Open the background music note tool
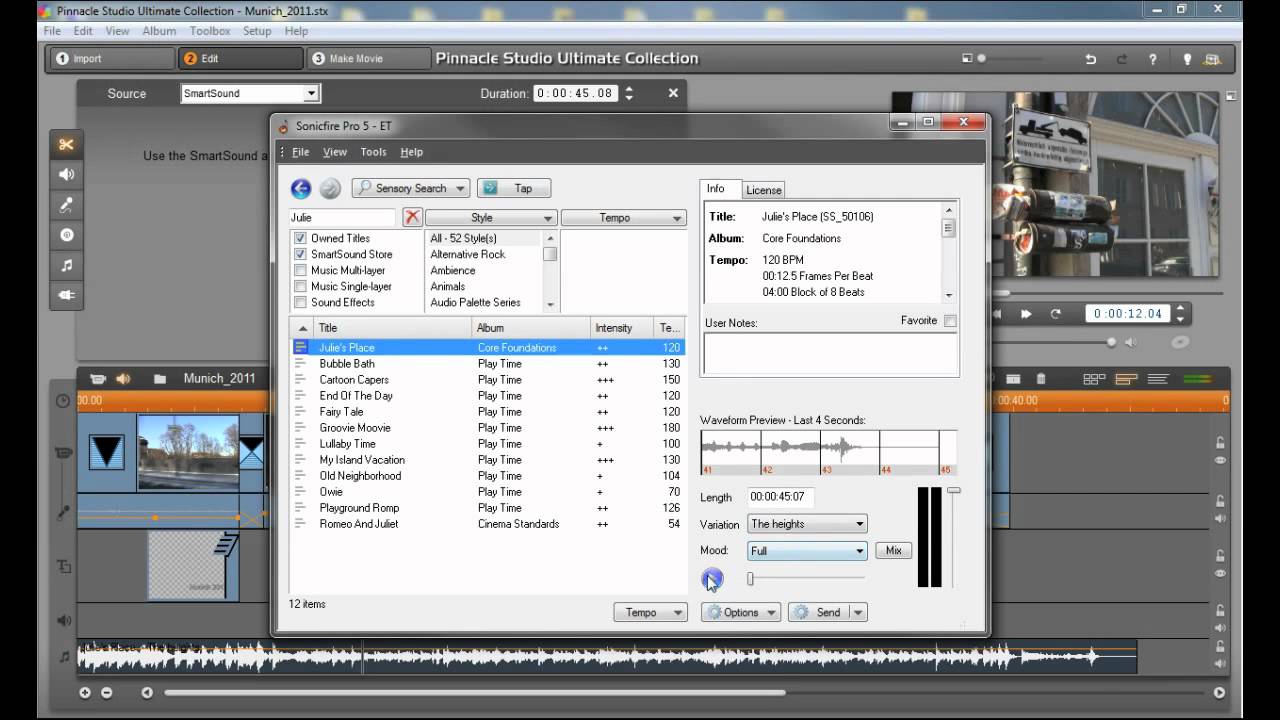1280x720 pixels. 66,265
